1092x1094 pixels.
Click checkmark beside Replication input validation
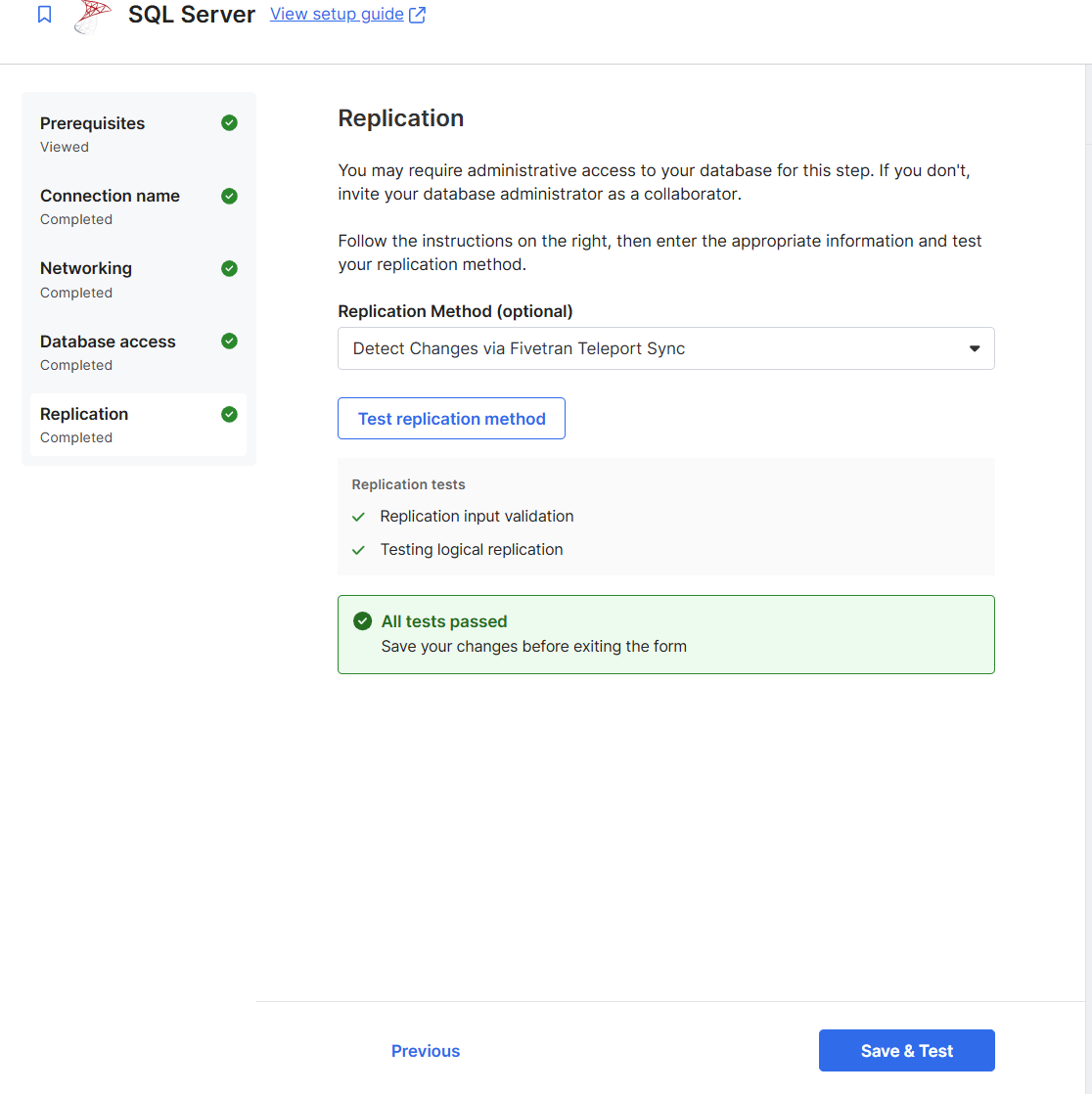pos(359,517)
